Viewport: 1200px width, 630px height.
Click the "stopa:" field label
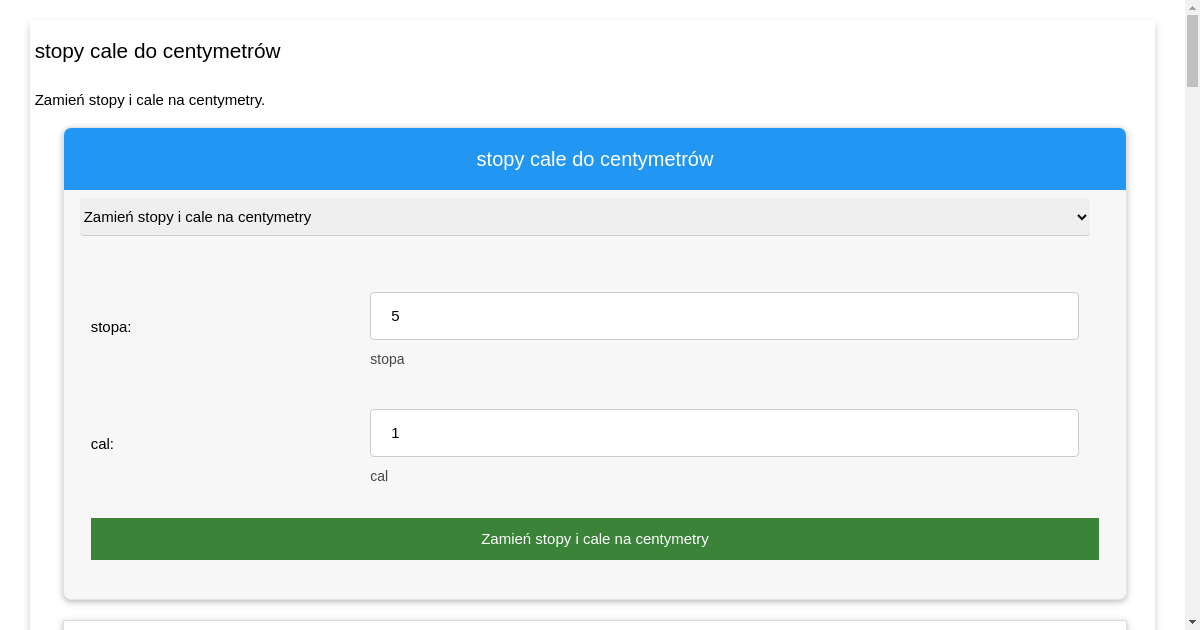111,327
